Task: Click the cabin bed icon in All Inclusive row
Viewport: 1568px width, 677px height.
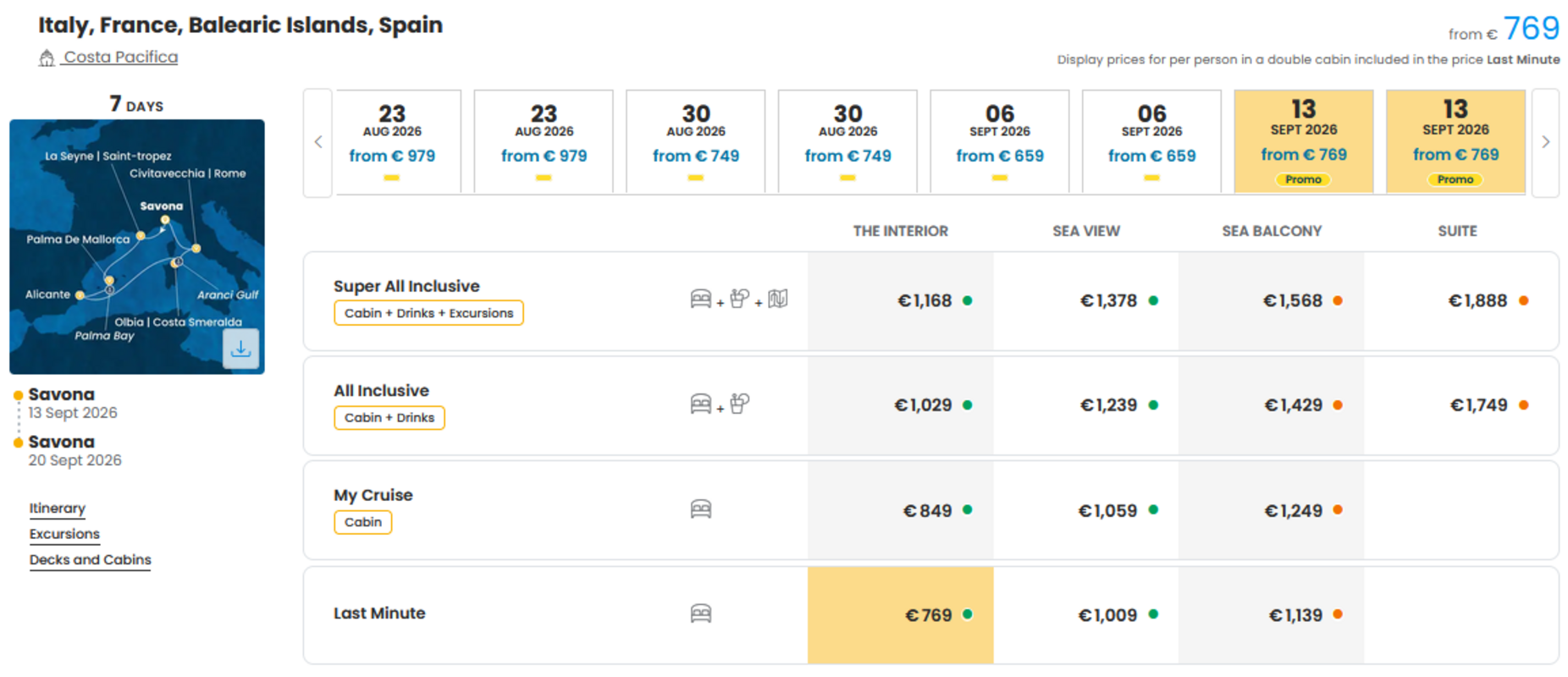Action: (701, 404)
